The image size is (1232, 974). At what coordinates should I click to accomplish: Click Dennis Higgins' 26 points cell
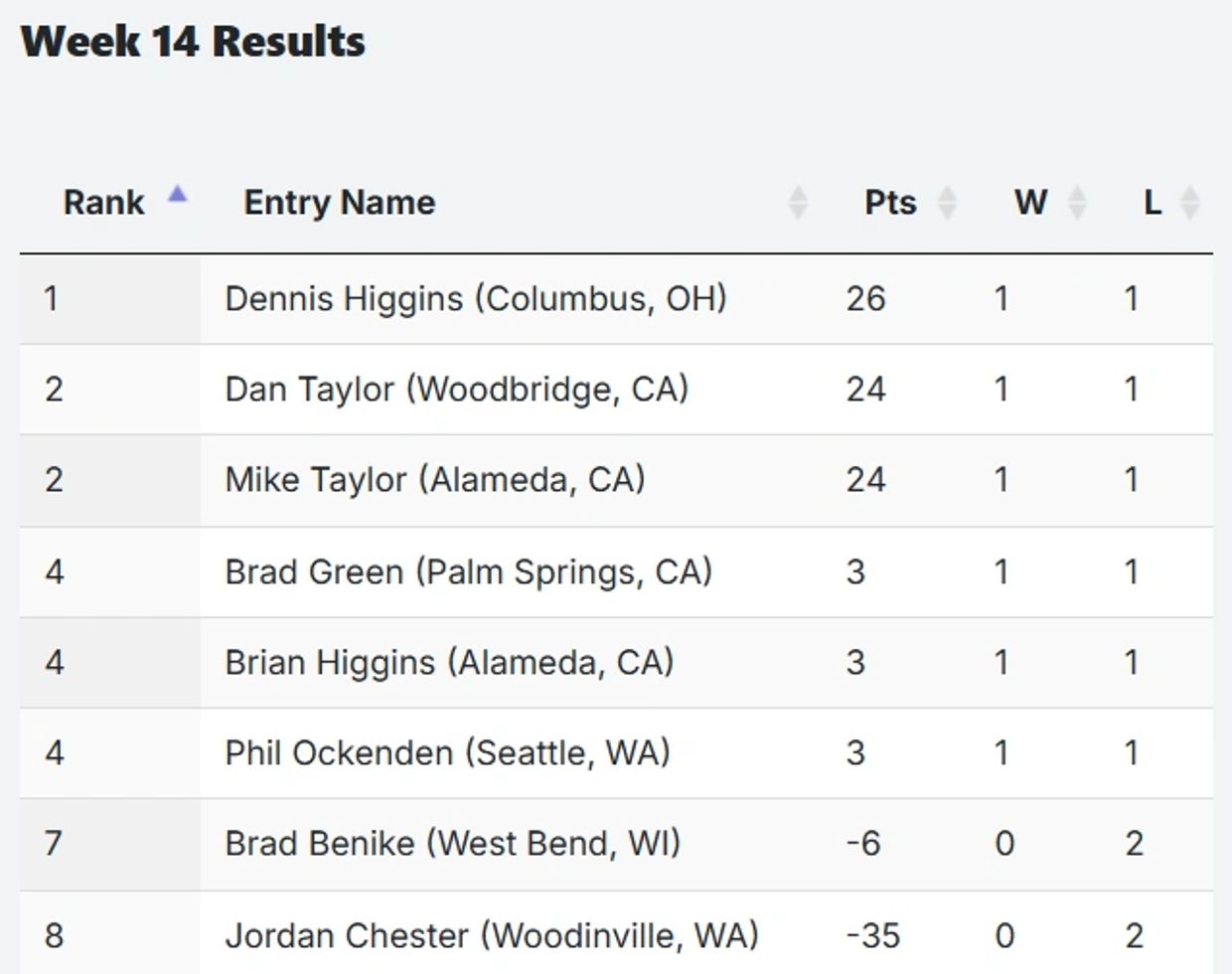[865, 299]
